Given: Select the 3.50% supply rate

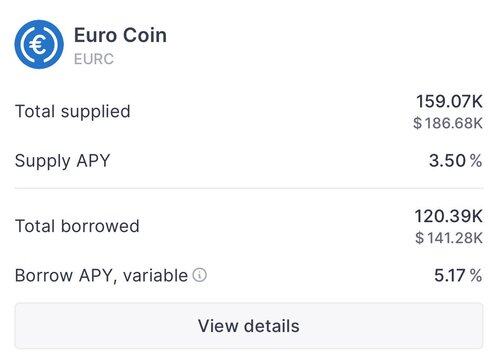Looking at the screenshot, I should click(x=455, y=161).
